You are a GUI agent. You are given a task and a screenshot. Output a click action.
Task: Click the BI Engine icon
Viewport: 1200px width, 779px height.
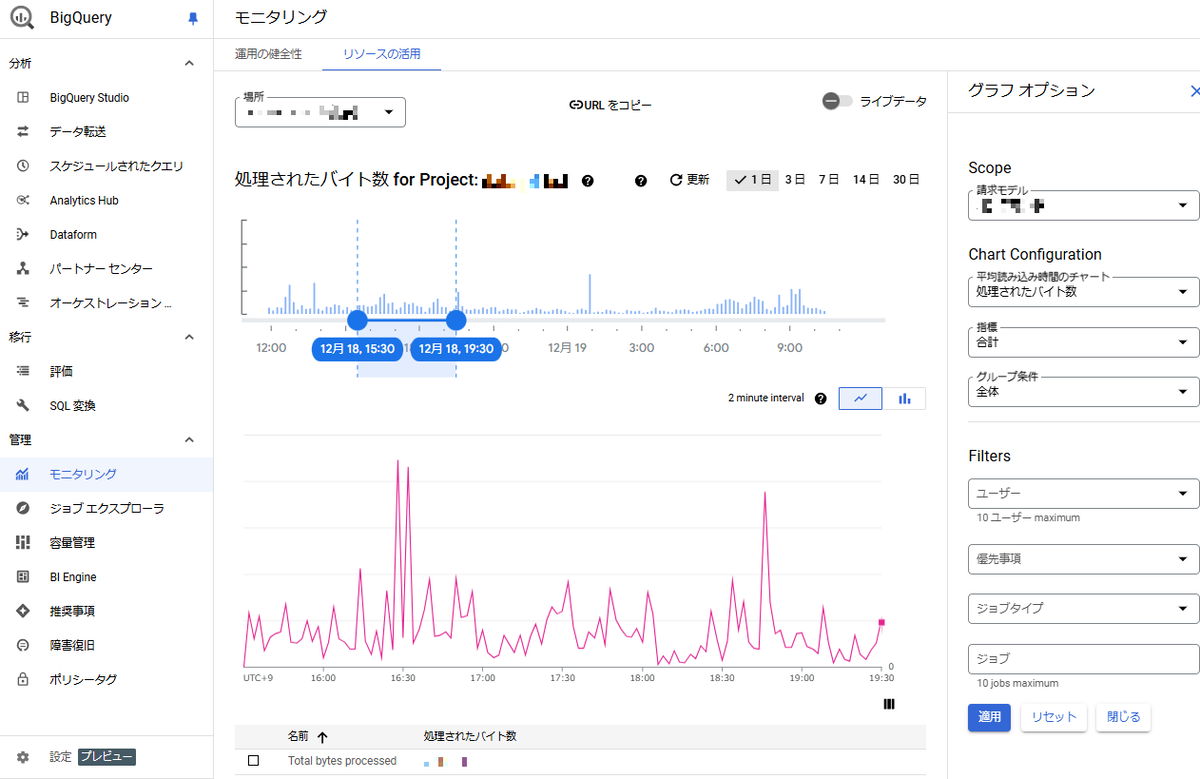click(x=23, y=577)
